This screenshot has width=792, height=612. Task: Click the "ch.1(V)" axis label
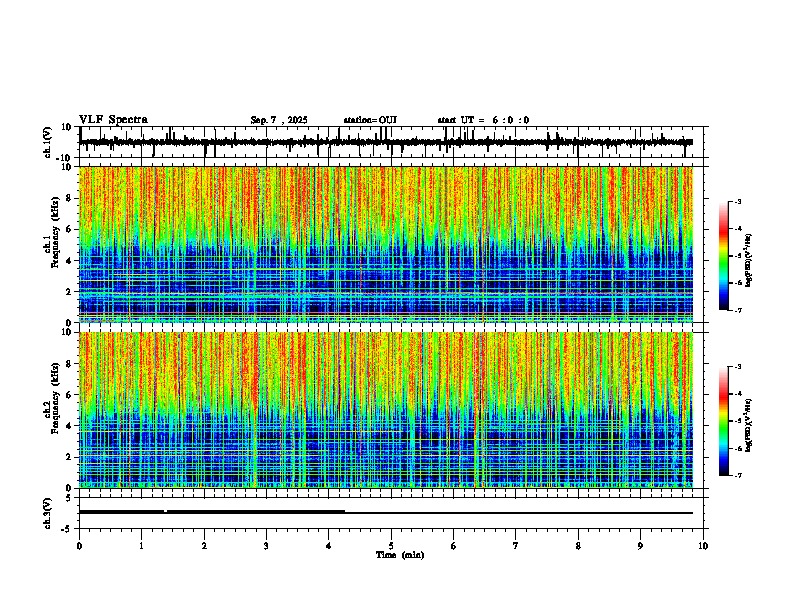pos(48,142)
